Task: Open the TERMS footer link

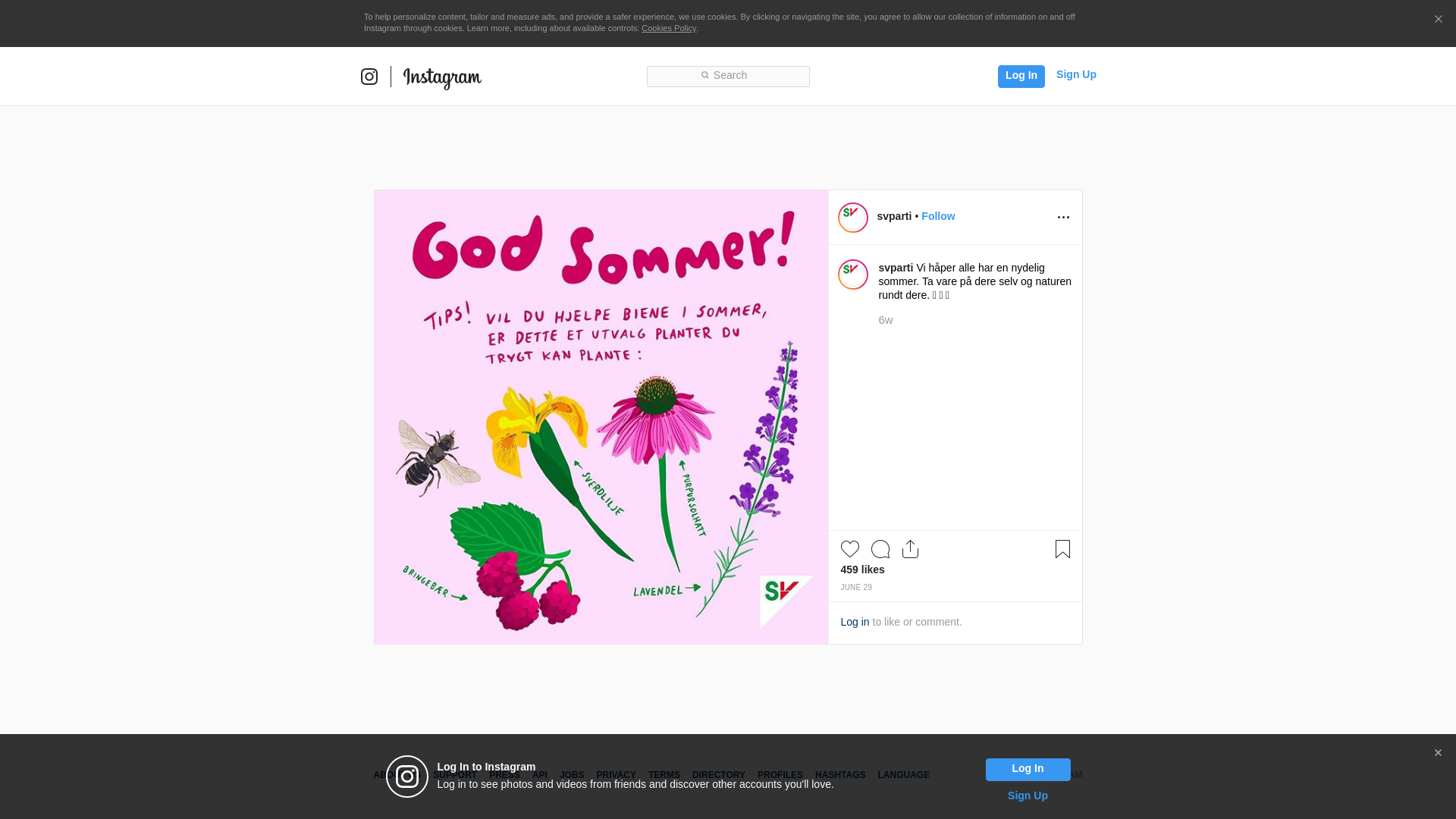Action: coord(664,775)
